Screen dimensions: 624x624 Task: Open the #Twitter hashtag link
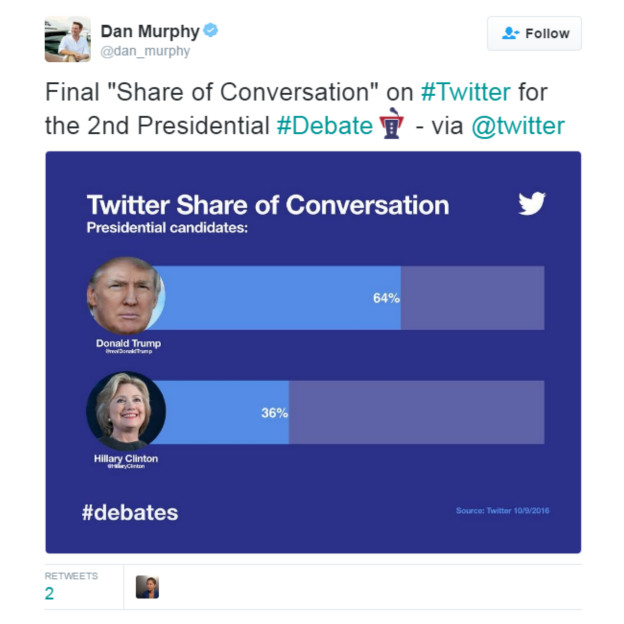[x=466, y=92]
